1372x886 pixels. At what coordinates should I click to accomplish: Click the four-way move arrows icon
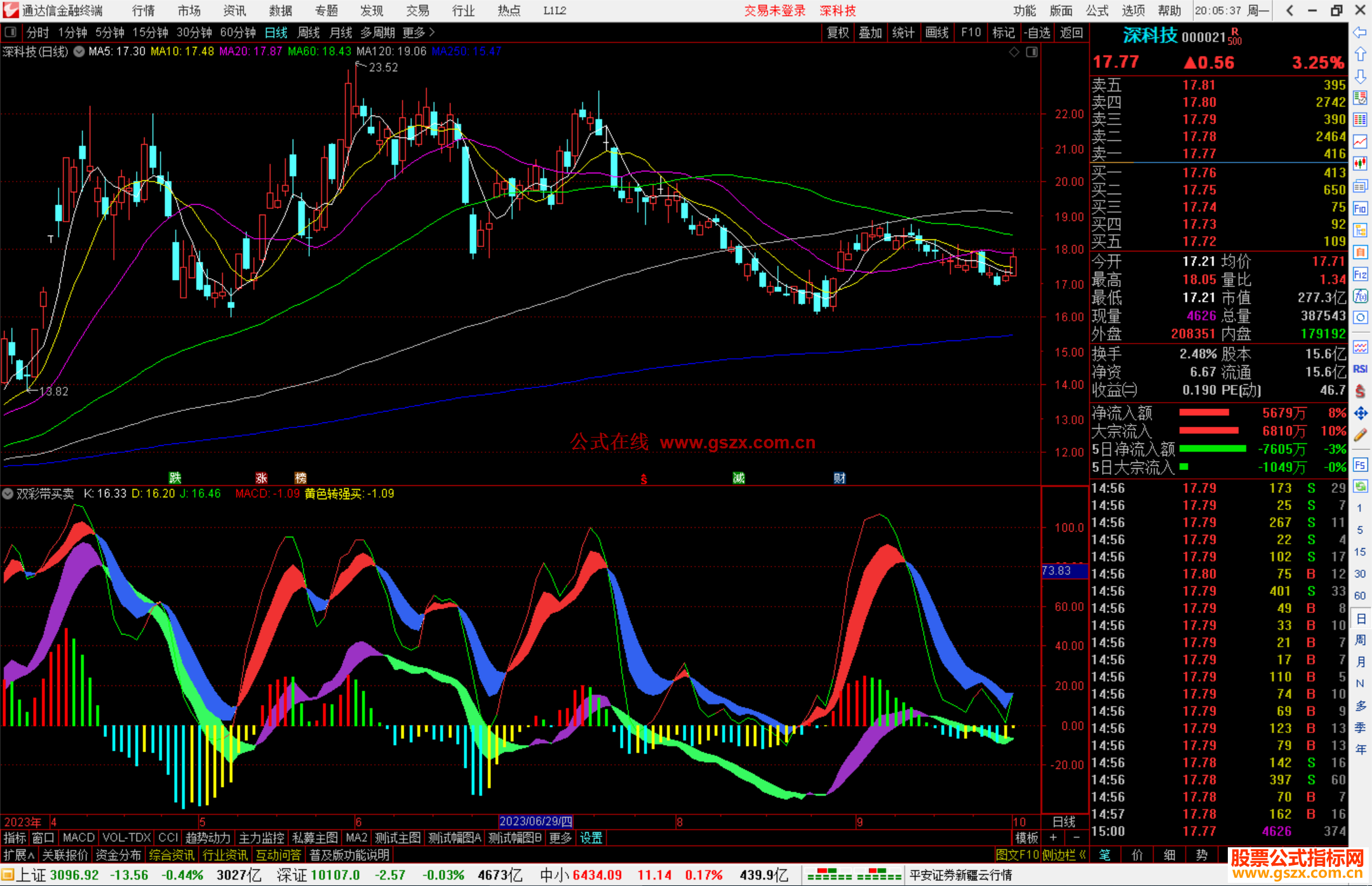[x=1360, y=413]
